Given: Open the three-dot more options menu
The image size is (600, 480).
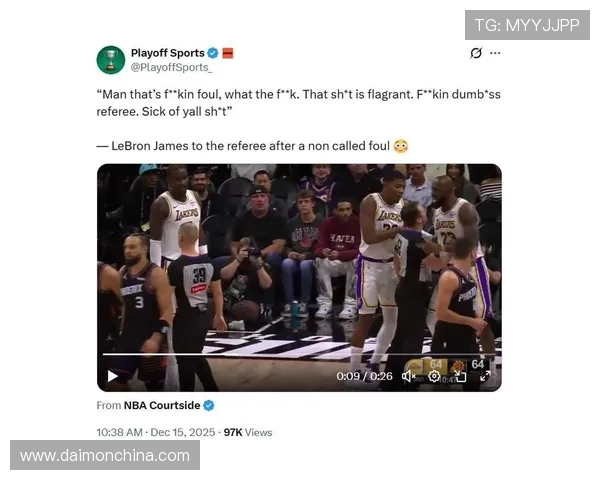Looking at the screenshot, I should pos(495,53).
